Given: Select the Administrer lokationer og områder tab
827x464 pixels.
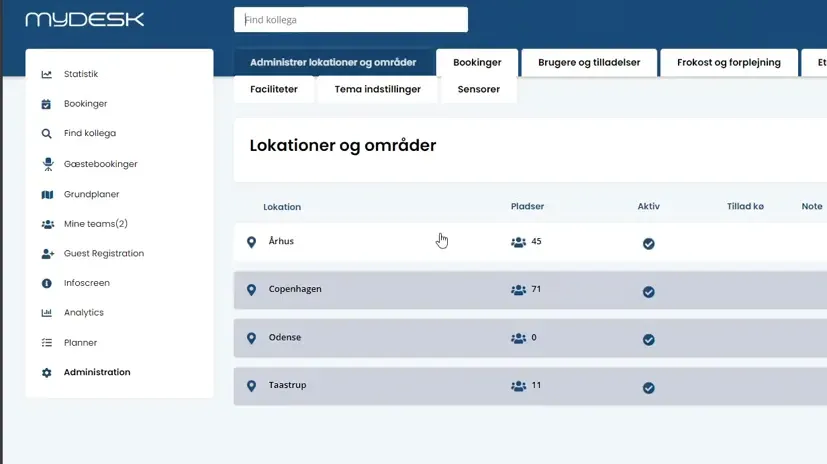Looking at the screenshot, I should (x=333, y=62).
